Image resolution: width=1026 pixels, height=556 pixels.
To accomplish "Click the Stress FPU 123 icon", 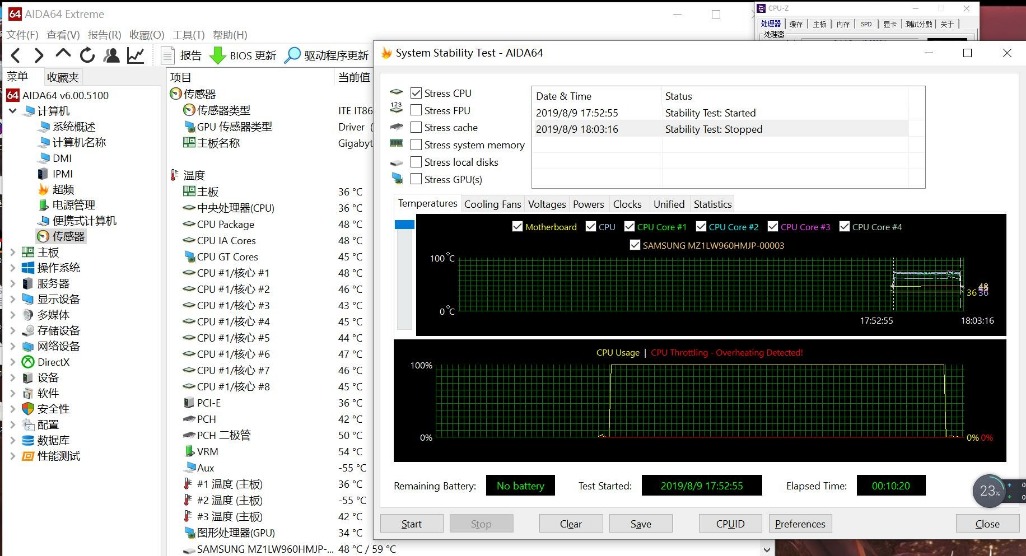I will (x=397, y=107).
